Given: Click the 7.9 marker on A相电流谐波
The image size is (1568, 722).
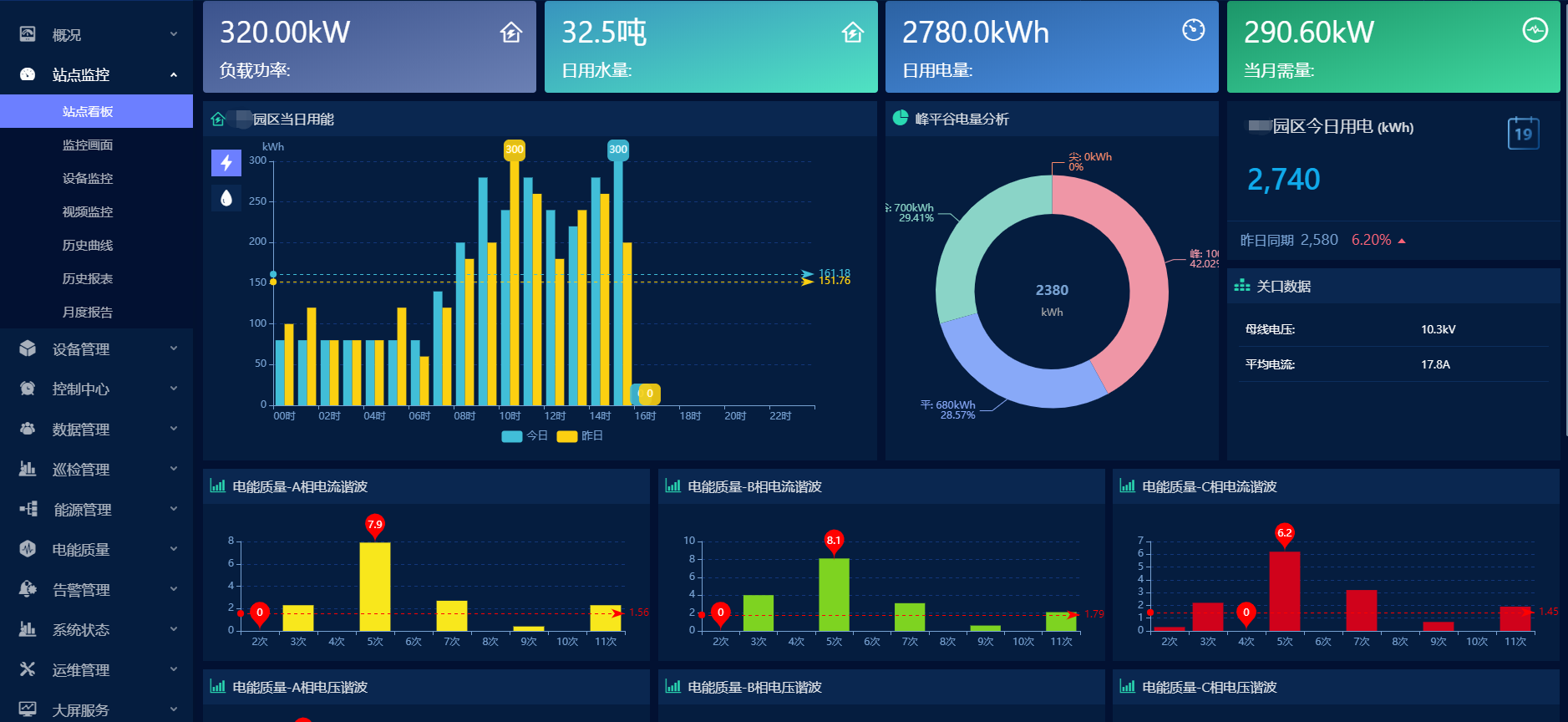Looking at the screenshot, I should pyautogui.click(x=375, y=526).
